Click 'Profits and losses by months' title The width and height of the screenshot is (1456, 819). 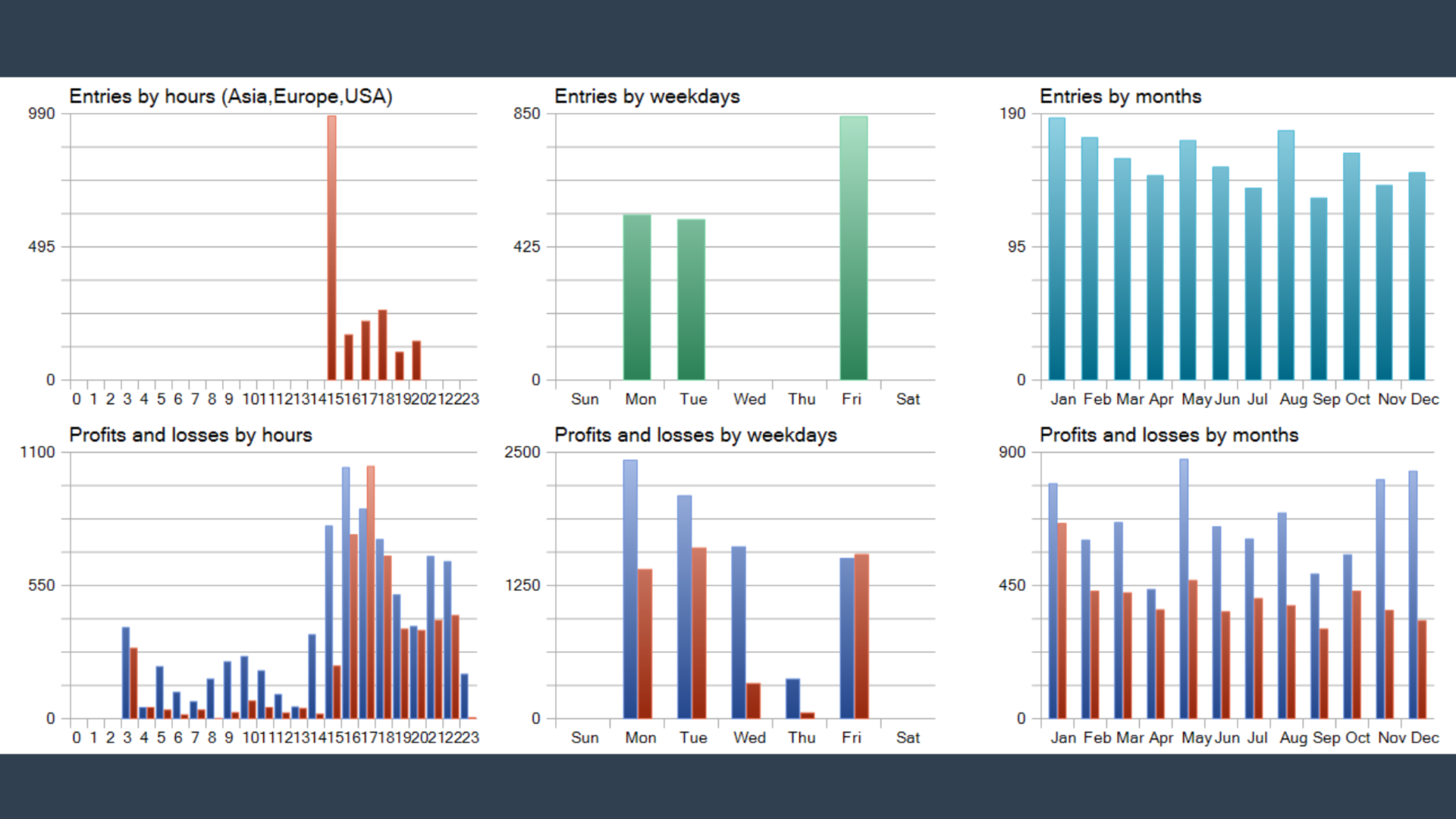point(1169,435)
